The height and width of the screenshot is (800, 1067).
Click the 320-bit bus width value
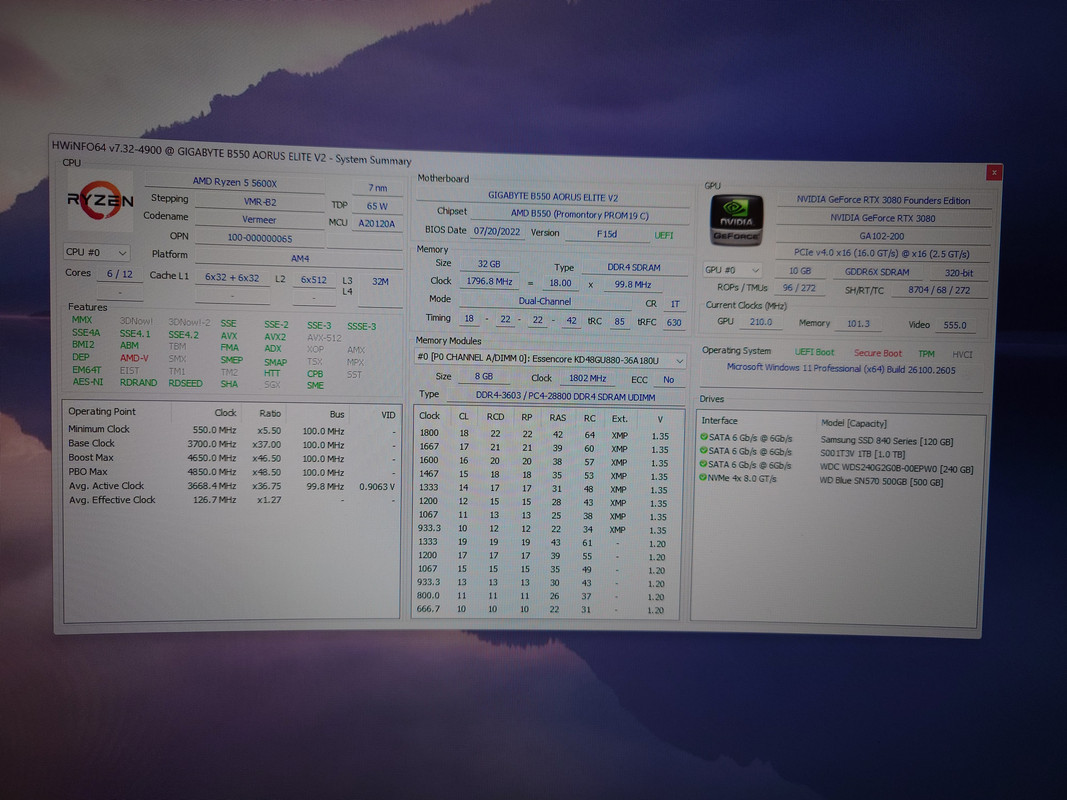pos(958,273)
